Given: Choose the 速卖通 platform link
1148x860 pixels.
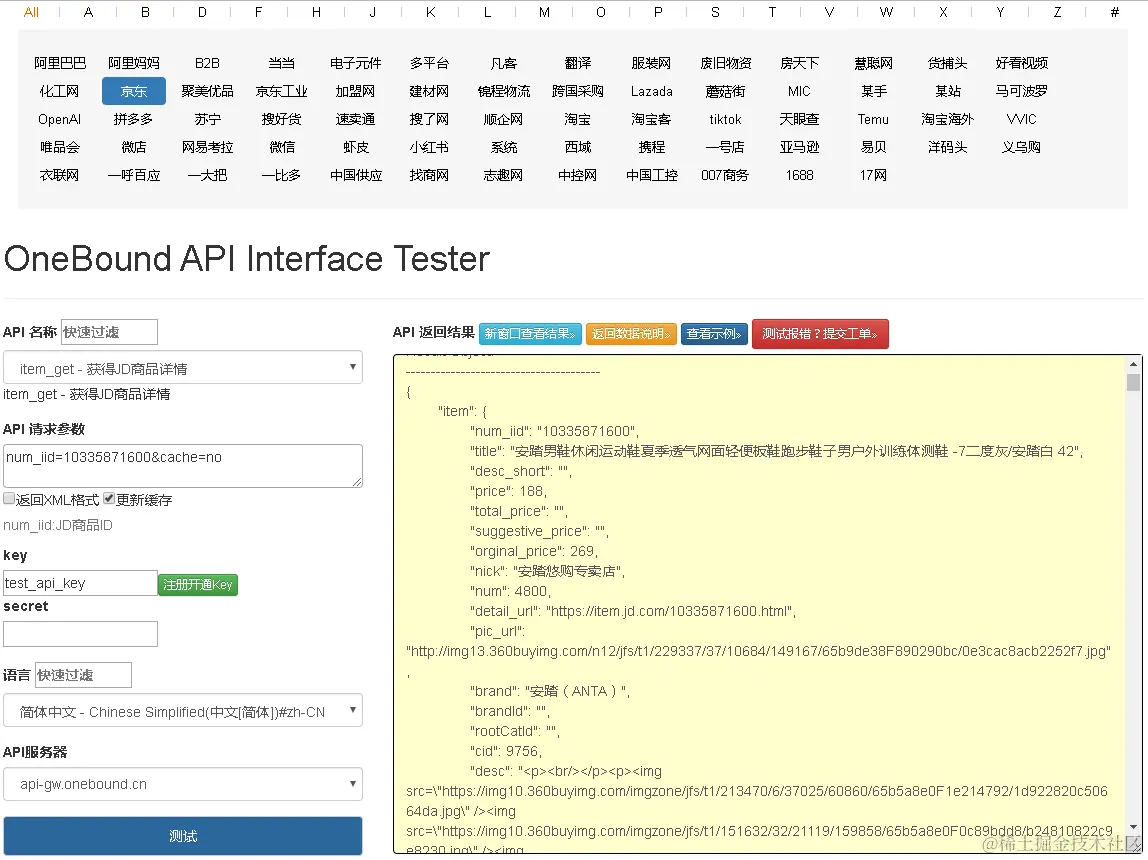Looking at the screenshot, I should click(x=356, y=119).
